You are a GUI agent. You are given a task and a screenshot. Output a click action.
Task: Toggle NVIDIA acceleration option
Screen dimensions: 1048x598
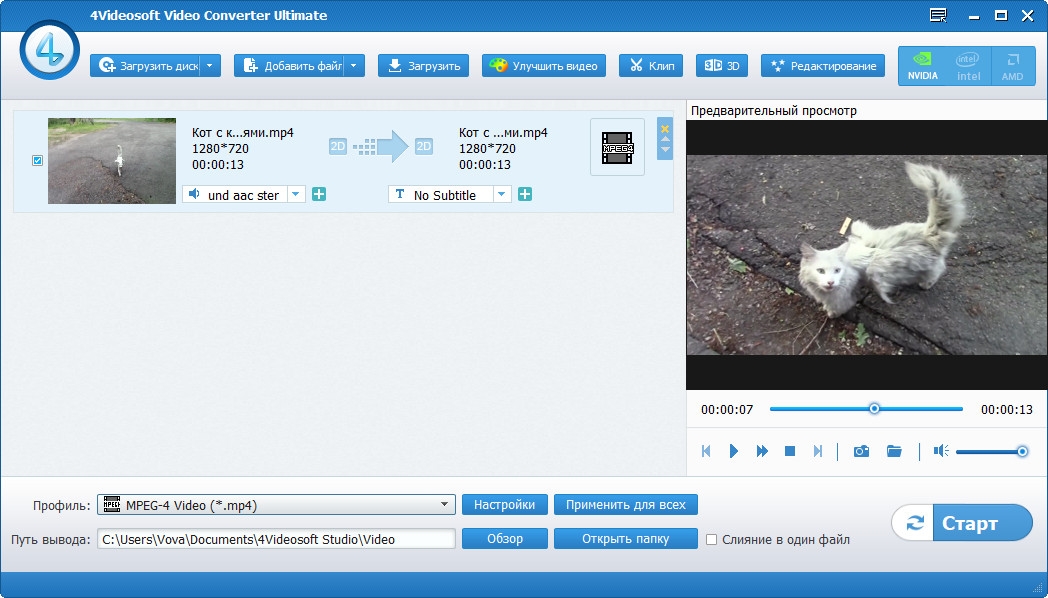922,66
